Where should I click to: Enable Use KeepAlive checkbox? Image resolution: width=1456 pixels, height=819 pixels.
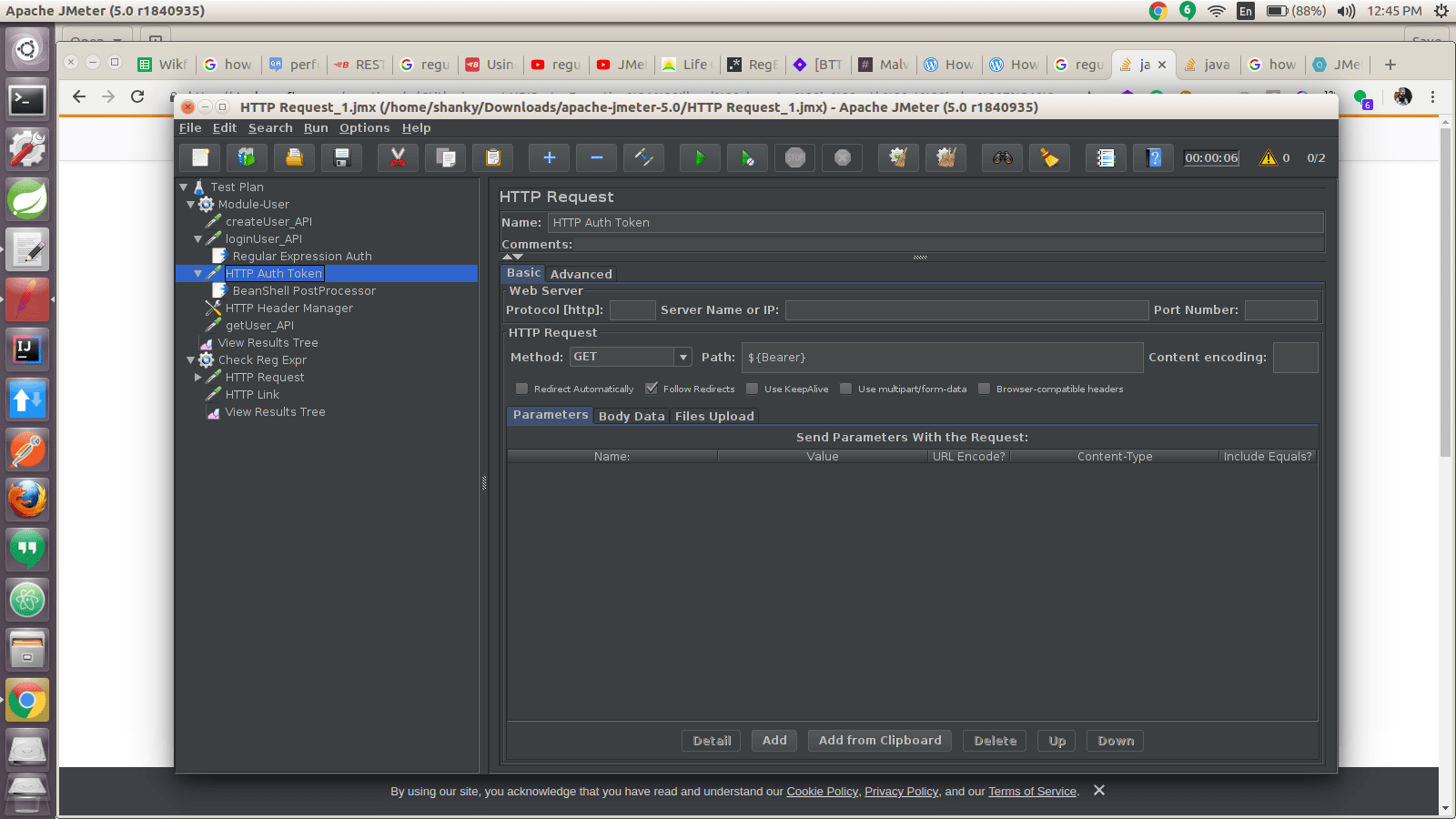point(753,389)
